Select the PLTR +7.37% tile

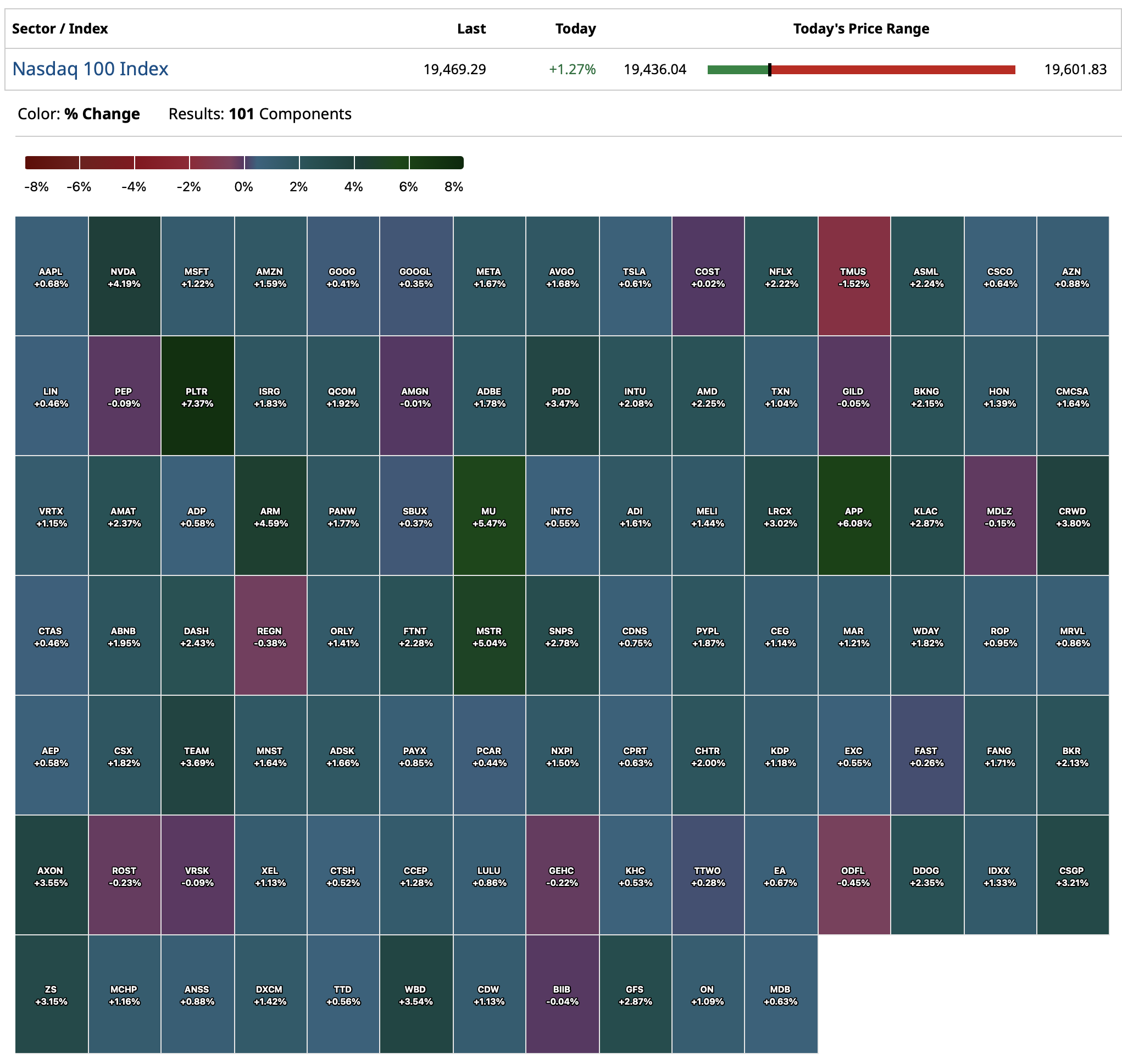(x=197, y=396)
